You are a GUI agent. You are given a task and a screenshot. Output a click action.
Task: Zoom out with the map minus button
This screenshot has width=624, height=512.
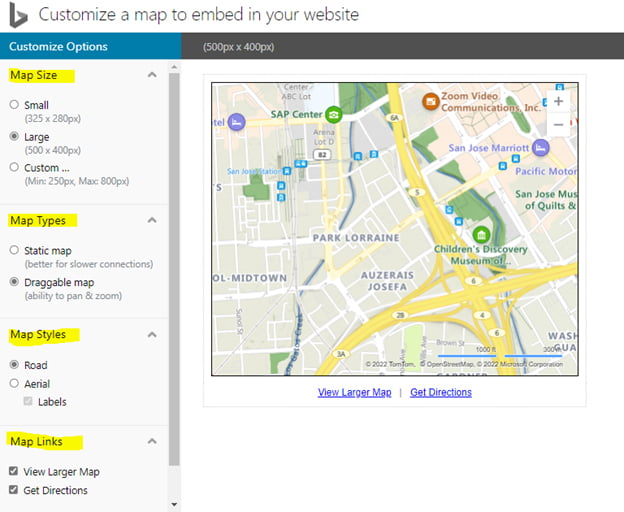click(x=558, y=125)
